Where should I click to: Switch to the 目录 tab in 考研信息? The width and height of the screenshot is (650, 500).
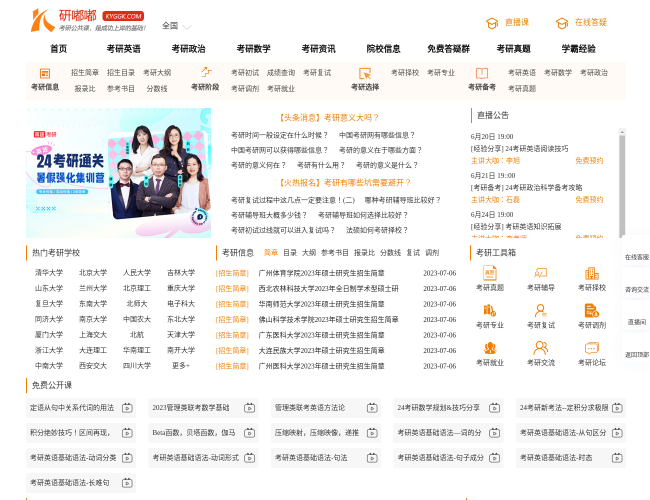tap(290, 252)
